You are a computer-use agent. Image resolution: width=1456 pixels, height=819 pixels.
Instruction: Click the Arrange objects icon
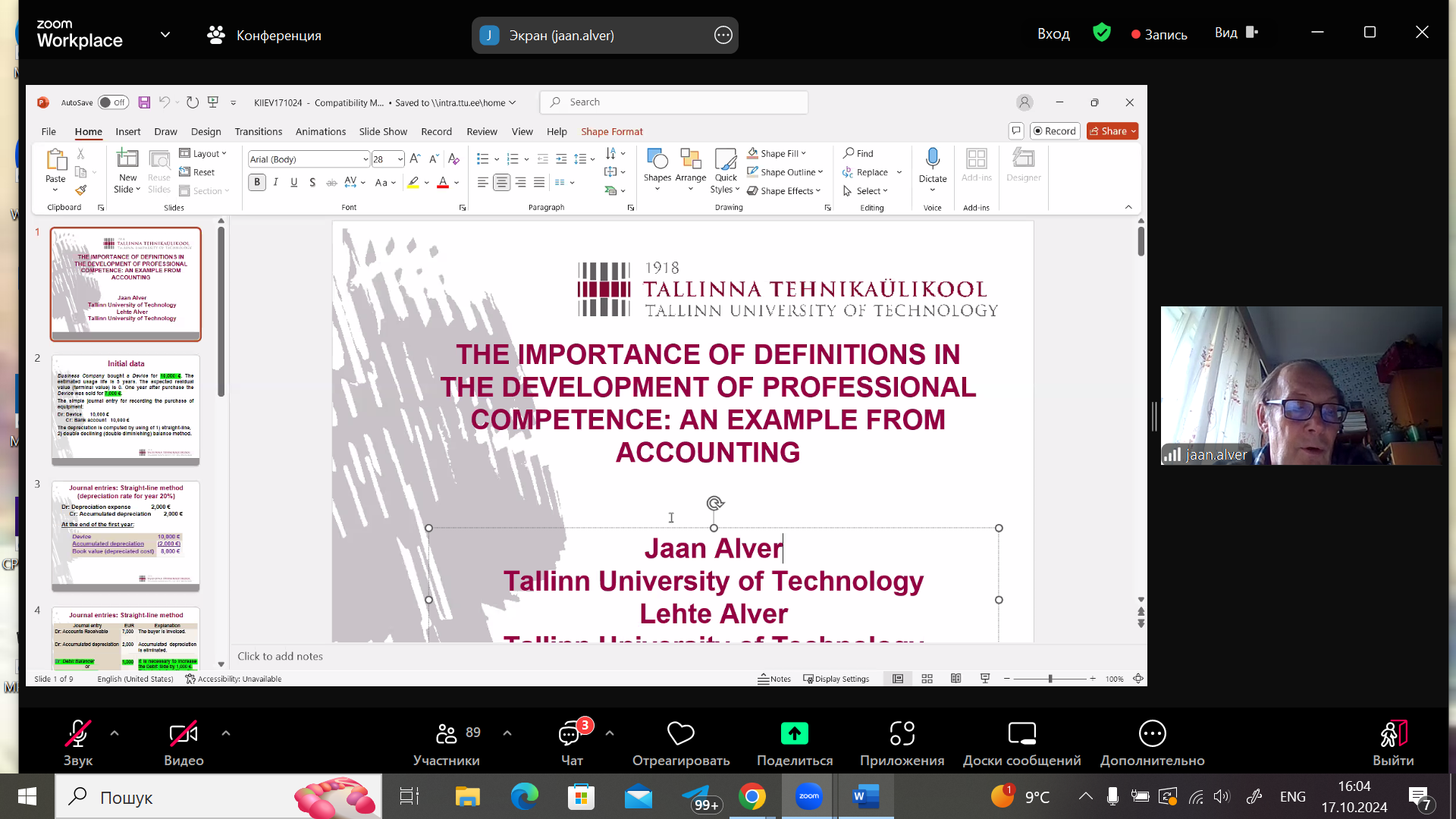[690, 158]
